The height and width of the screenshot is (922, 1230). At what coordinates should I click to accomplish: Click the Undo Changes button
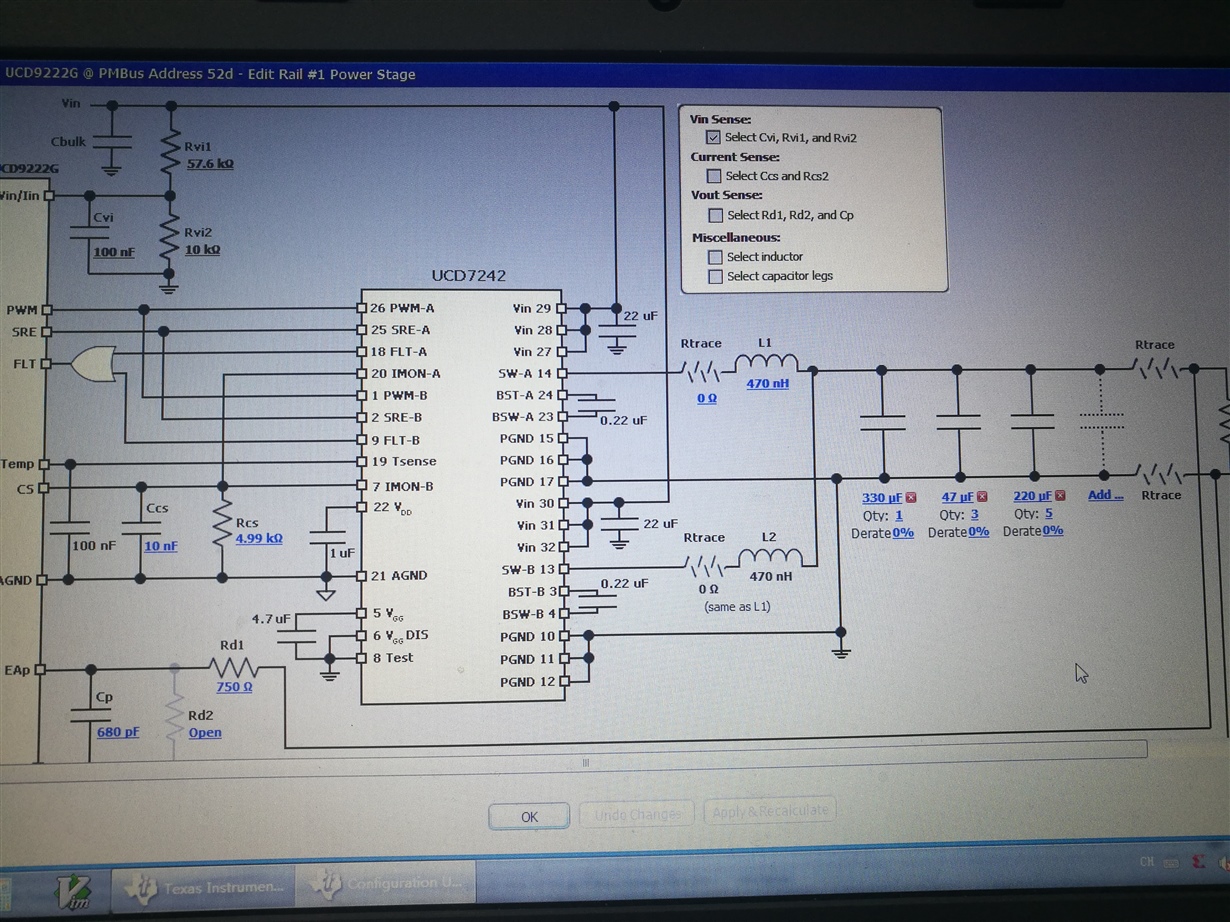[x=638, y=815]
